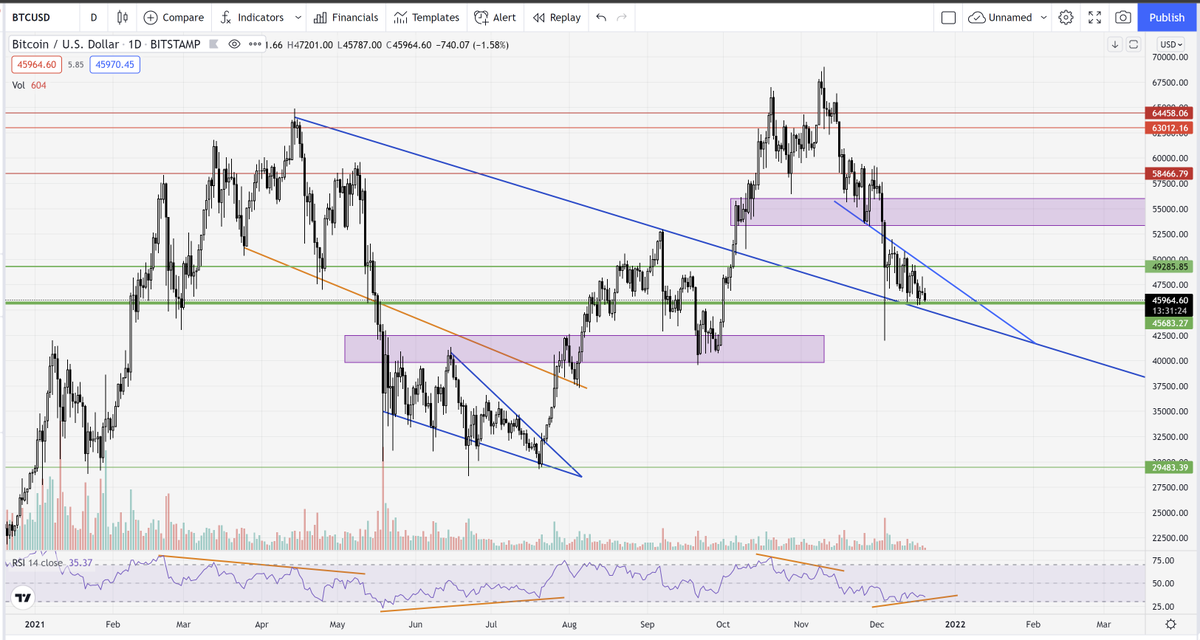Click the red sell price 45964.60

36,64
